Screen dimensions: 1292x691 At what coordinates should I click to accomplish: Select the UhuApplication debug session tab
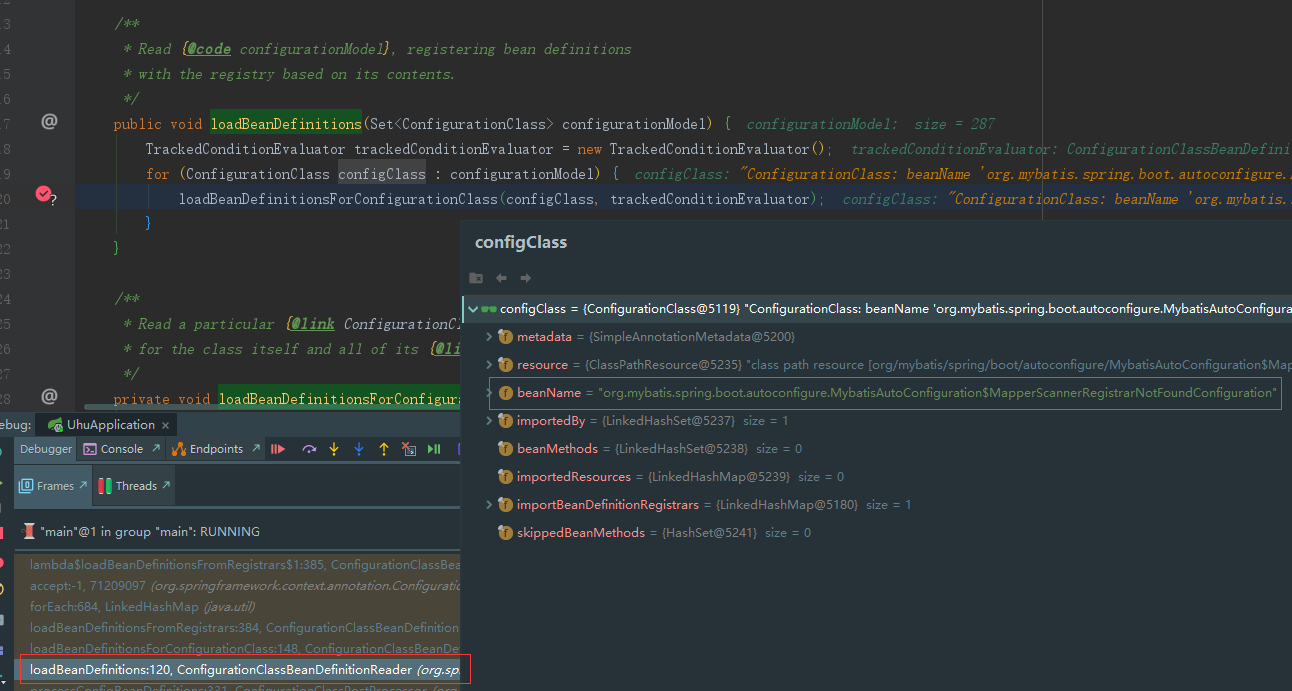[107, 425]
